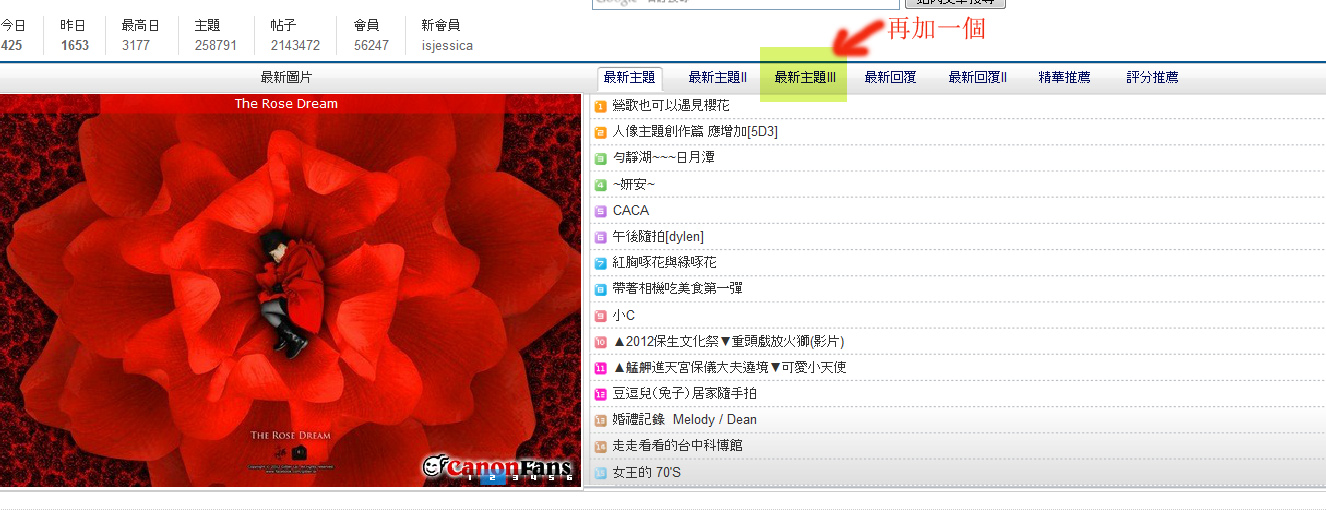Open the thread 勻靜湖~~~日月潭
Viewport: 1326px width, 510px height.
point(663,157)
